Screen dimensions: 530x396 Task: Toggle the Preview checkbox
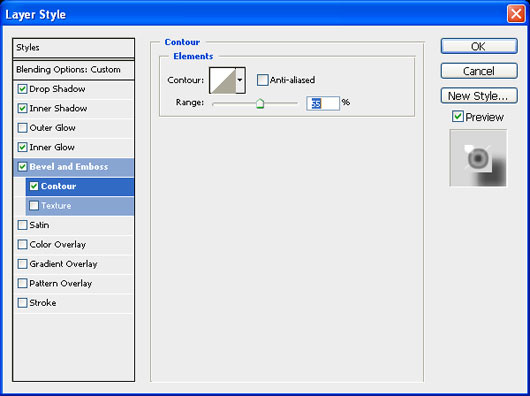tap(458, 117)
